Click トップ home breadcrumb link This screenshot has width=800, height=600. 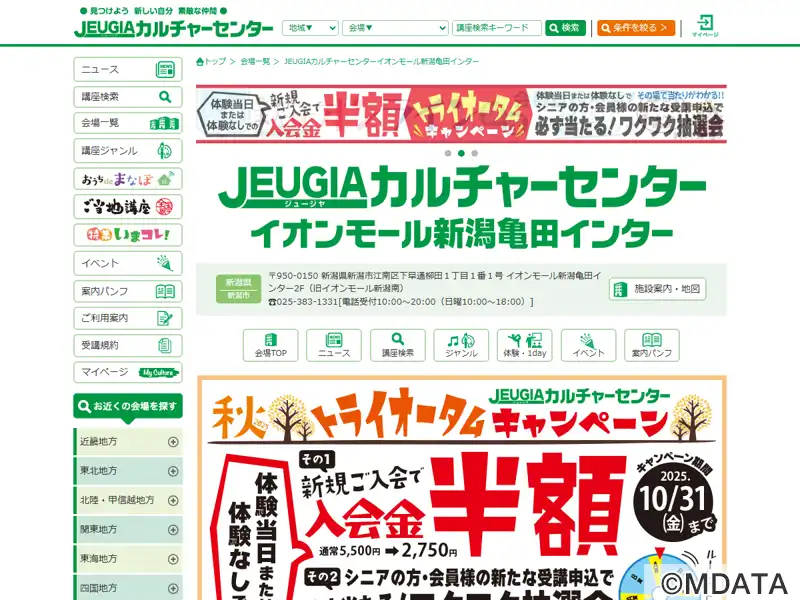[x=211, y=61]
